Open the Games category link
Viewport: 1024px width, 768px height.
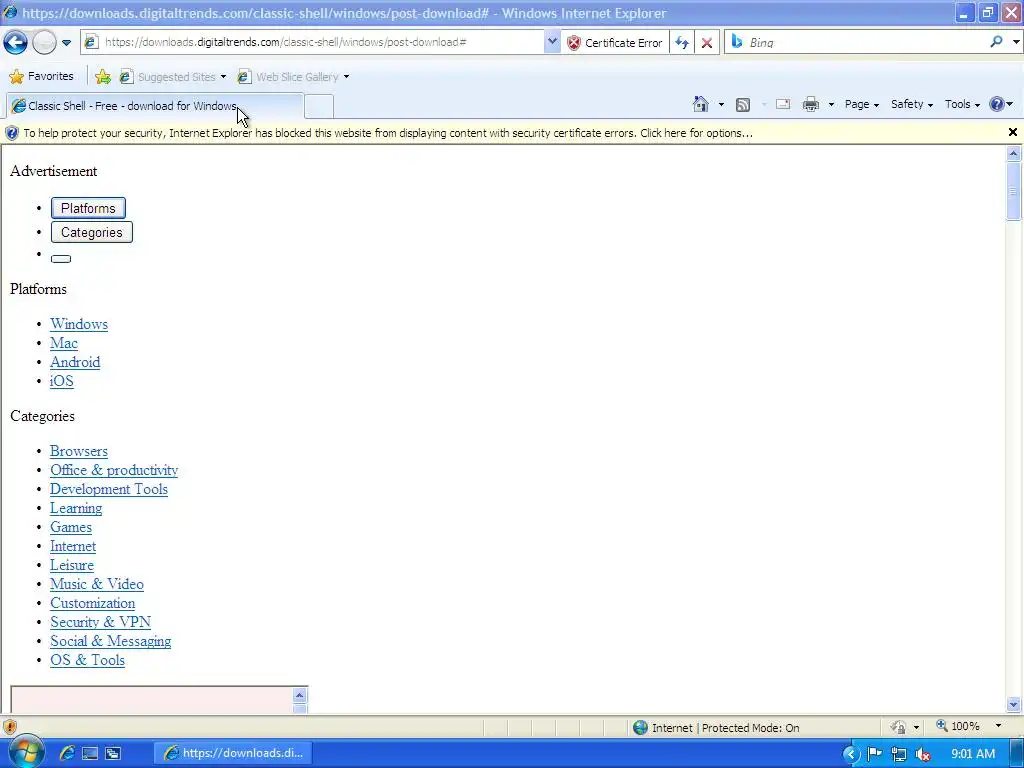click(71, 527)
